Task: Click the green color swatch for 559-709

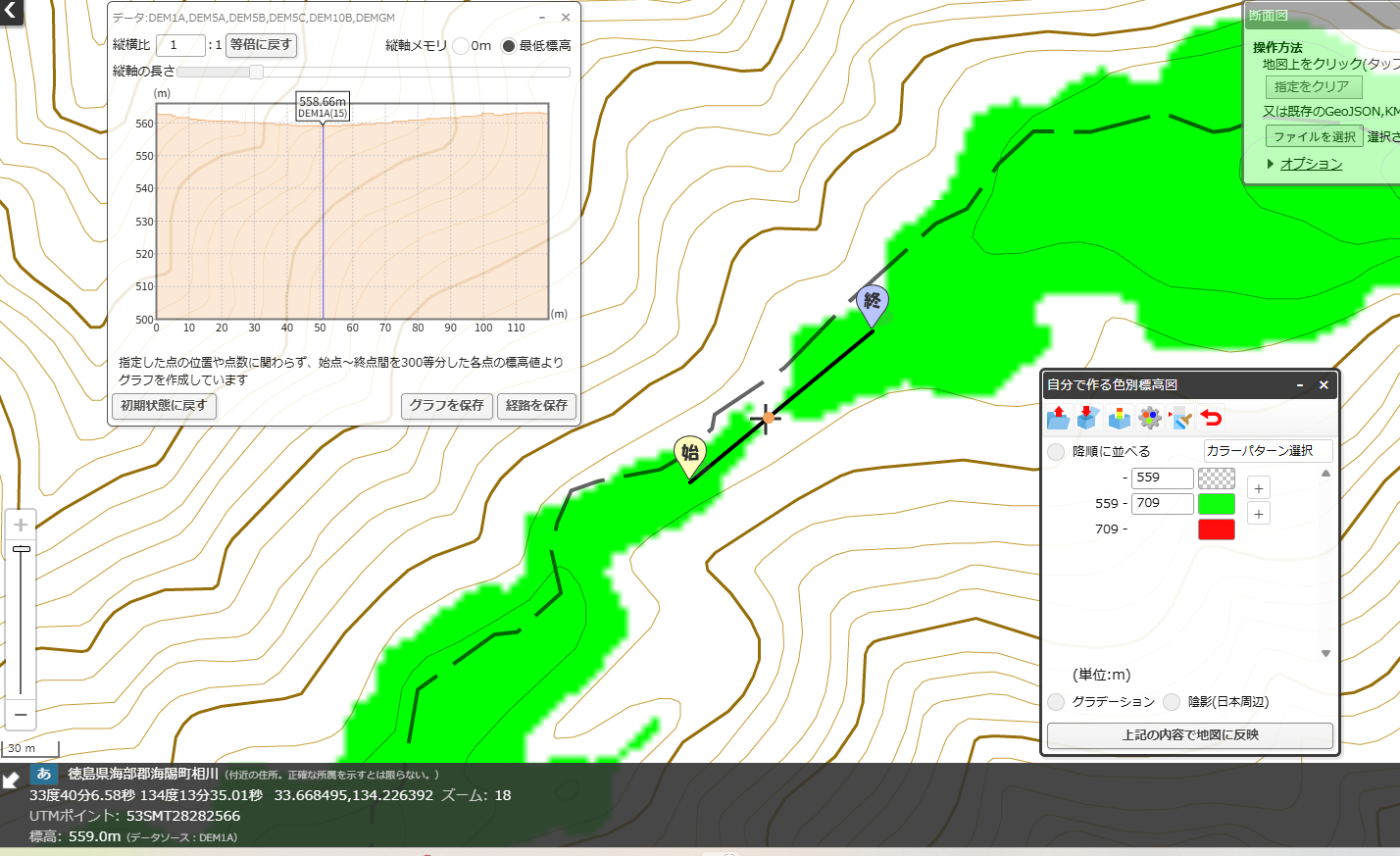Action: 1217,504
